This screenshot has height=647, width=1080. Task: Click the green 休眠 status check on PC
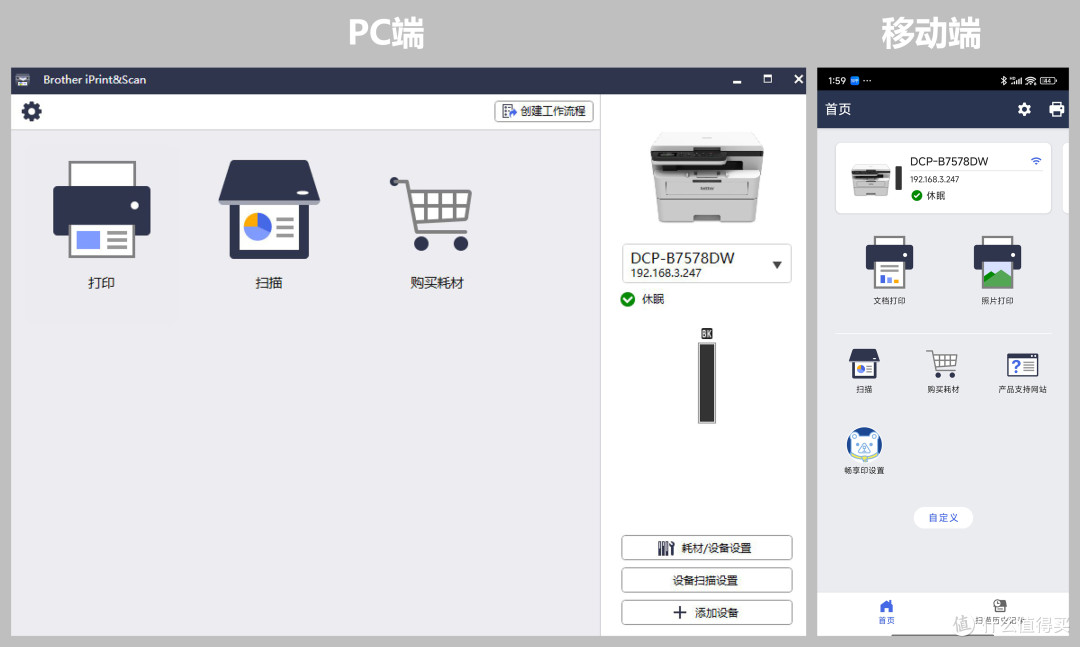point(627,299)
